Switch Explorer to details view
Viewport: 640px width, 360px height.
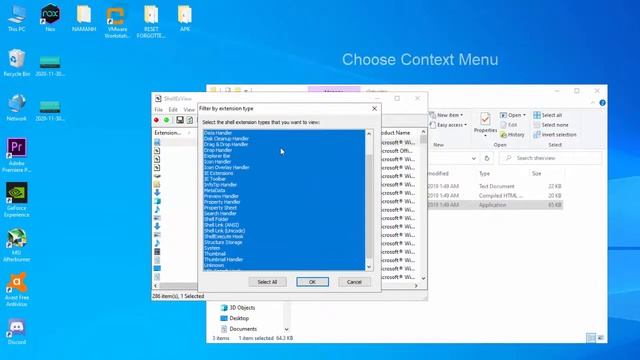click(591, 338)
